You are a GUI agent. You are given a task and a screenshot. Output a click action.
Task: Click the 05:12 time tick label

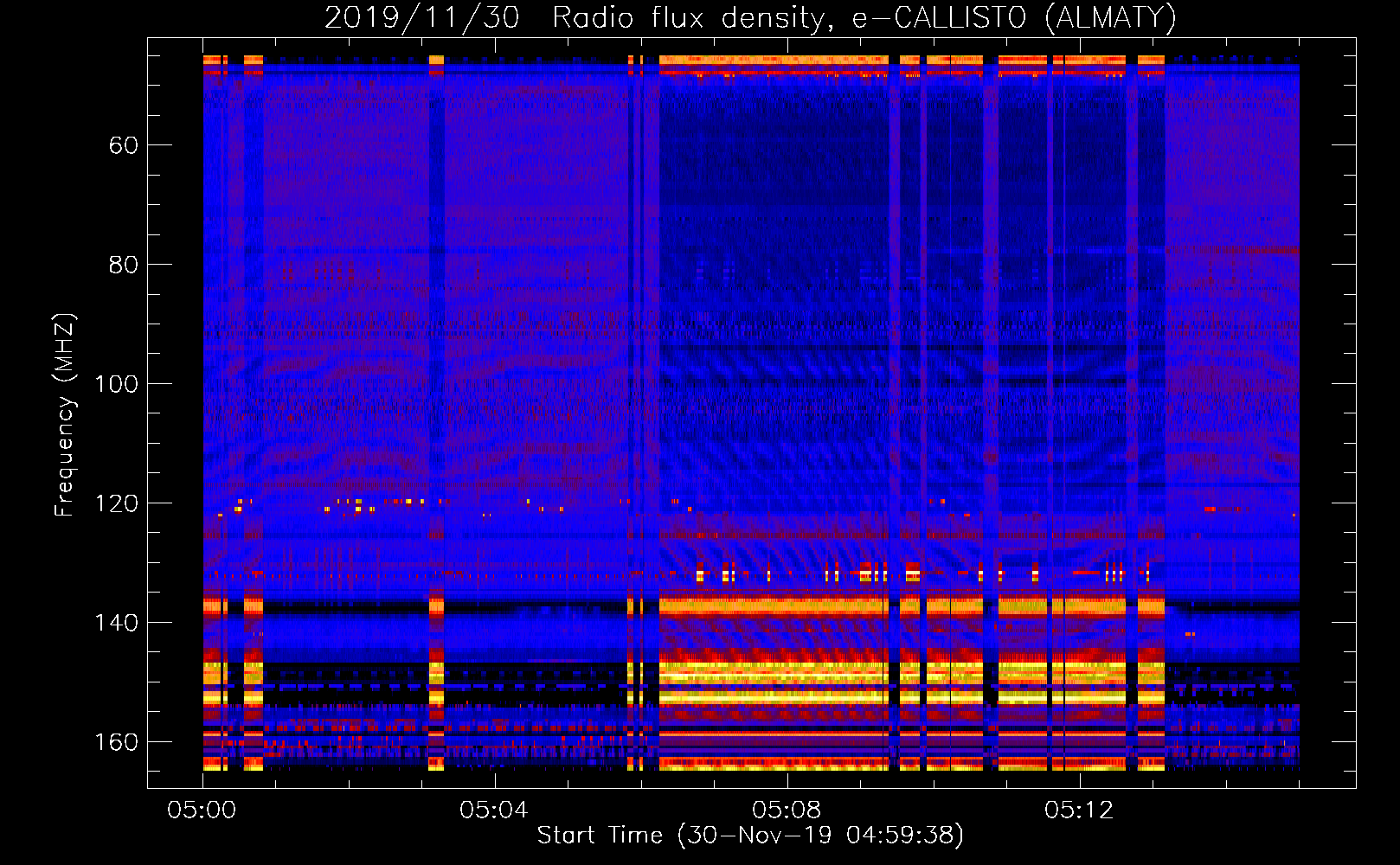pyautogui.click(x=1079, y=811)
